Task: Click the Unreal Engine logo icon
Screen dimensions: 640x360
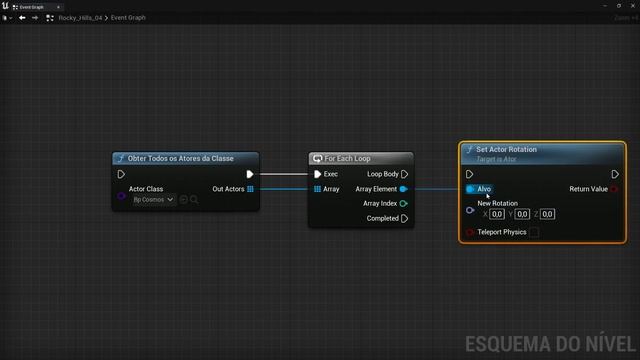Action: coord(5,6)
